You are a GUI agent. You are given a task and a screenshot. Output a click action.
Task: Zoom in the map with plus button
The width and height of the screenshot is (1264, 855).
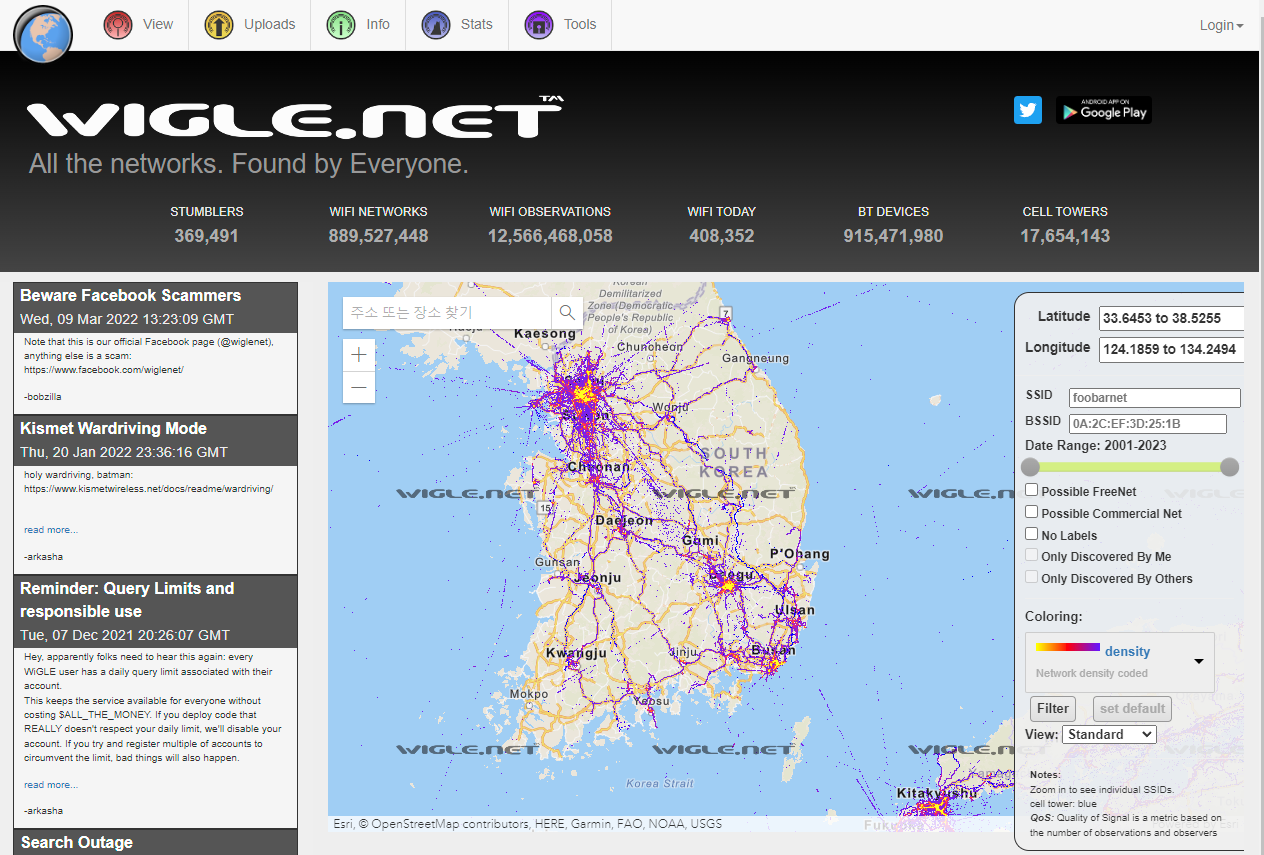359,354
